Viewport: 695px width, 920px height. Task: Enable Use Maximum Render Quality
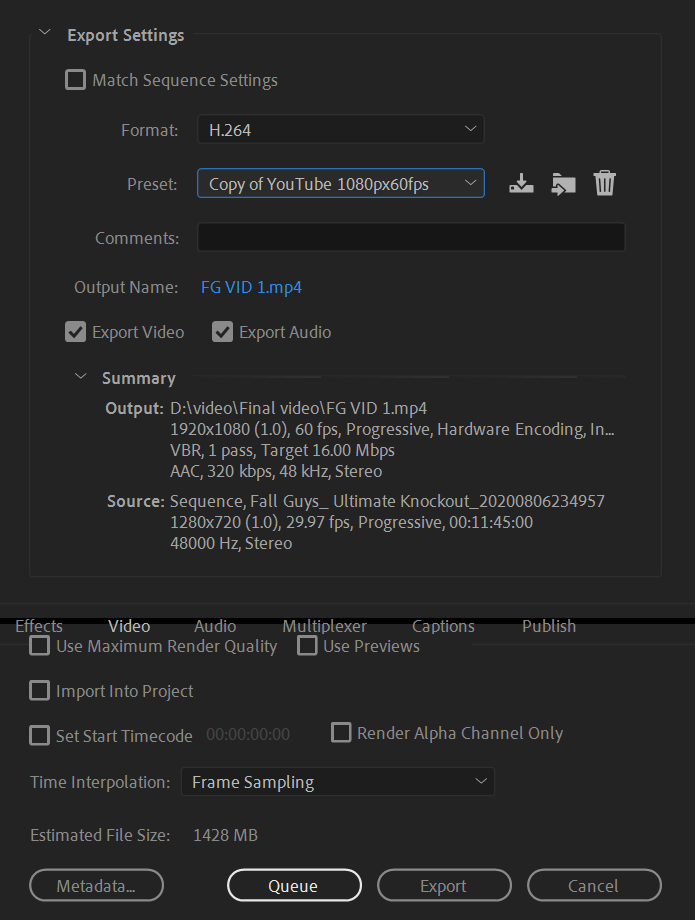click(39, 645)
